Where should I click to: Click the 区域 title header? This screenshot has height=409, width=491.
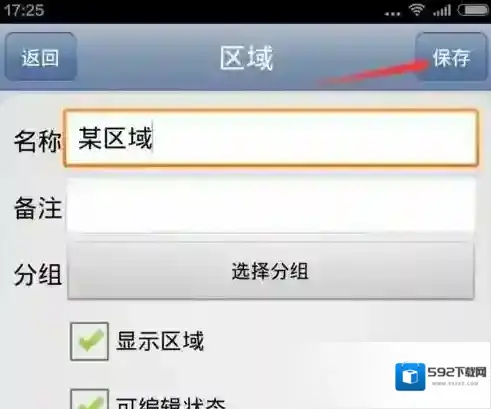click(x=247, y=58)
